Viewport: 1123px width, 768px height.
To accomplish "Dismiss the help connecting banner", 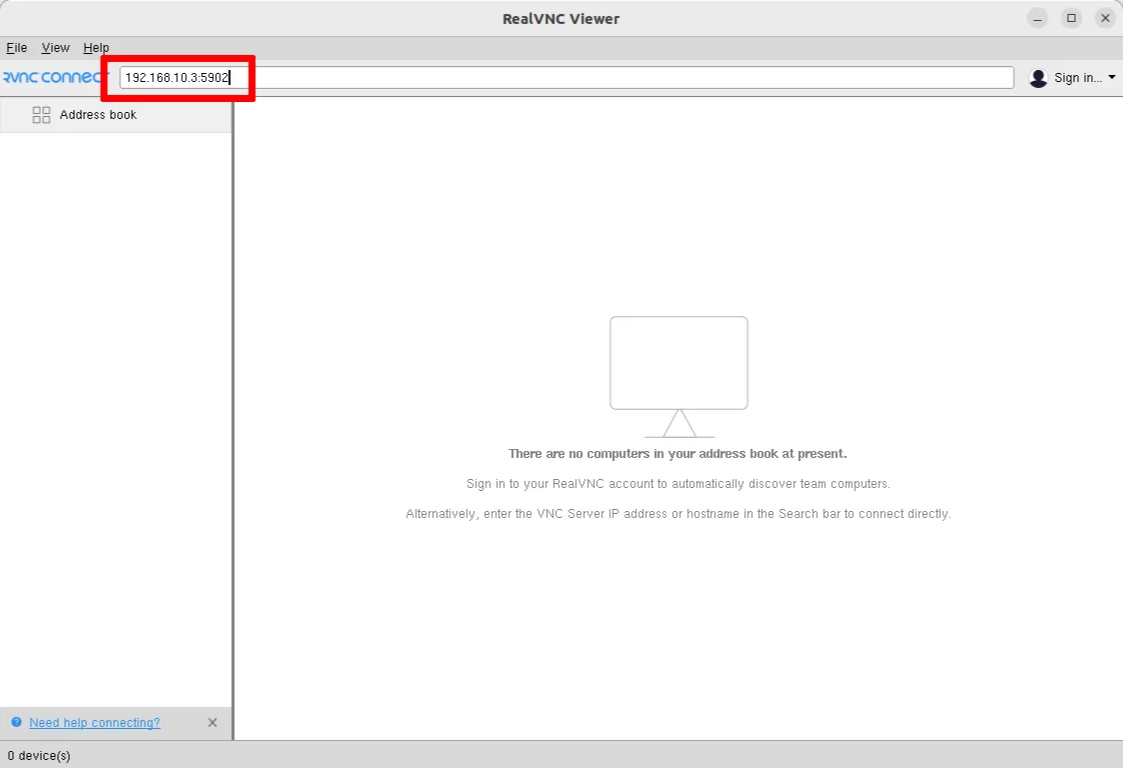I will 212,723.
